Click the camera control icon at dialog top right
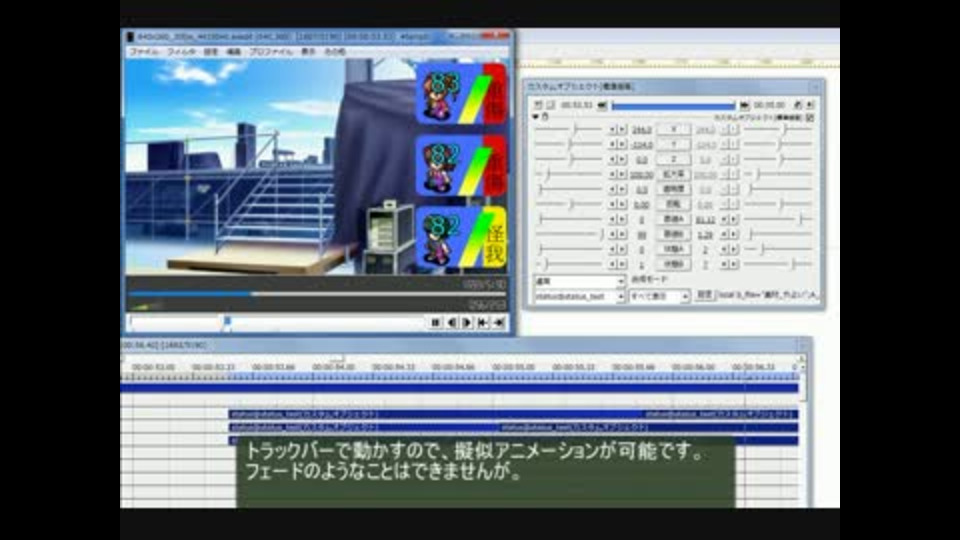This screenshot has height=540, width=960. click(x=798, y=105)
